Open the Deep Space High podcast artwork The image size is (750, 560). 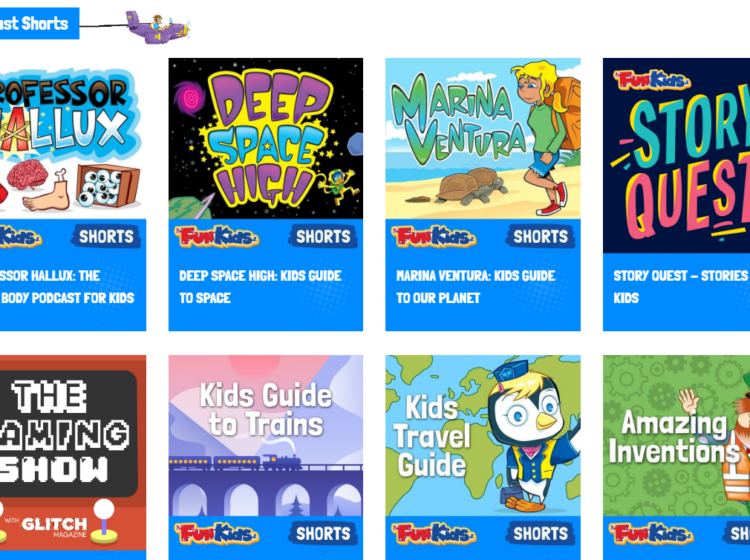[265, 139]
